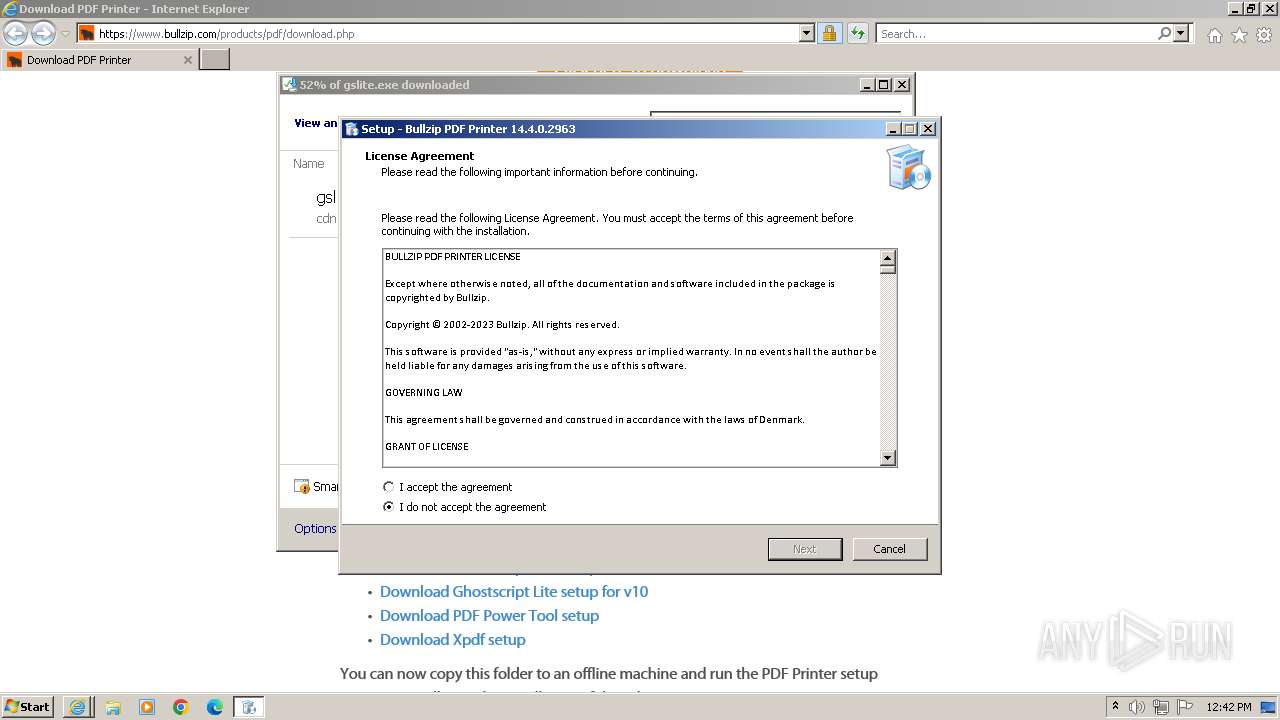Open 'Download PDF Power Tool setup' link
The width and height of the screenshot is (1280, 720).
pos(489,615)
